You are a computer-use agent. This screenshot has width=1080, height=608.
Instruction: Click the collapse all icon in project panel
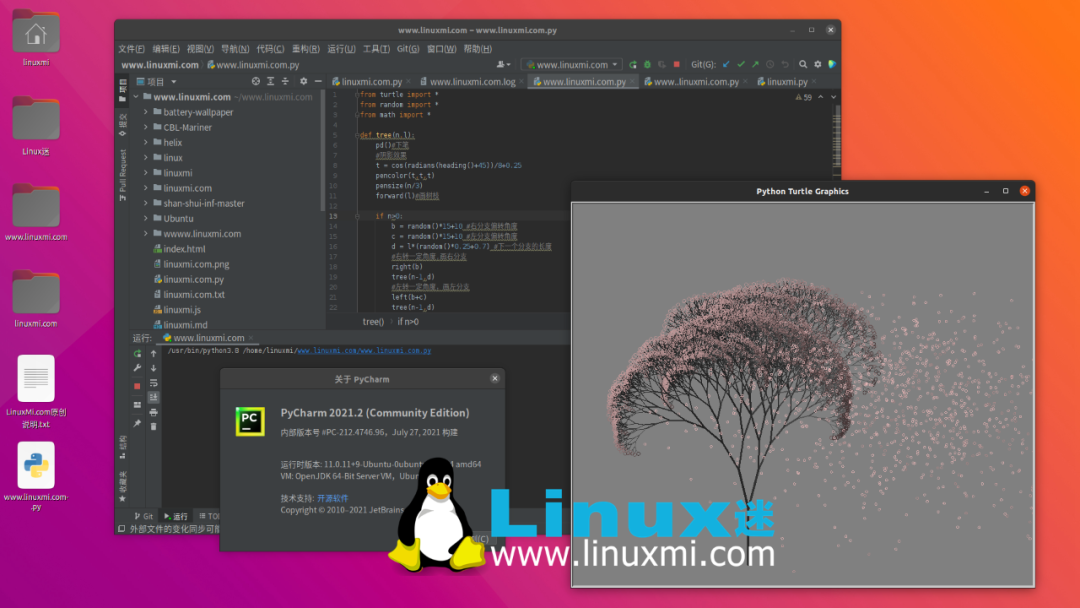pyautogui.click(x=284, y=81)
